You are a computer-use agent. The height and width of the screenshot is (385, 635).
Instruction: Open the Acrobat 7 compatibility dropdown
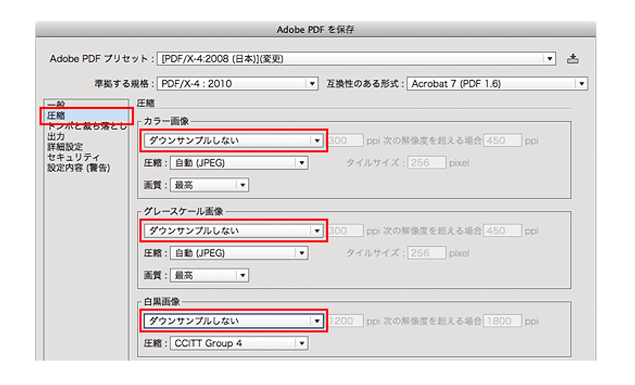click(x=497, y=84)
